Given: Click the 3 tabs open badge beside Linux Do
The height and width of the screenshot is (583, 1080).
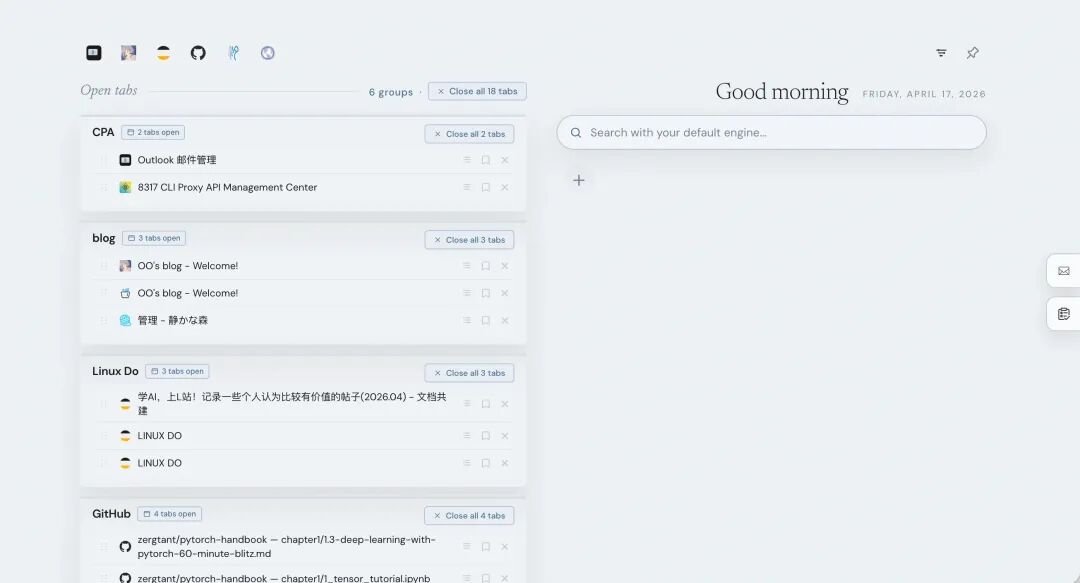Looking at the screenshot, I should pos(177,371).
